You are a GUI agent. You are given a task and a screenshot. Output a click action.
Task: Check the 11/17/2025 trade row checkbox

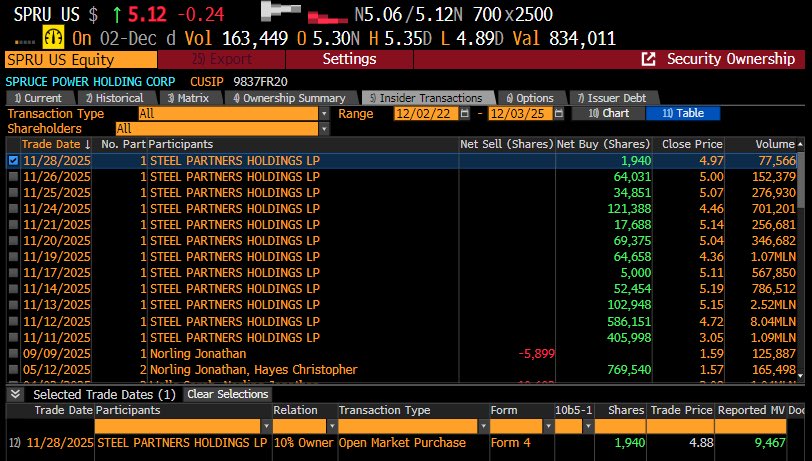[x=13, y=273]
